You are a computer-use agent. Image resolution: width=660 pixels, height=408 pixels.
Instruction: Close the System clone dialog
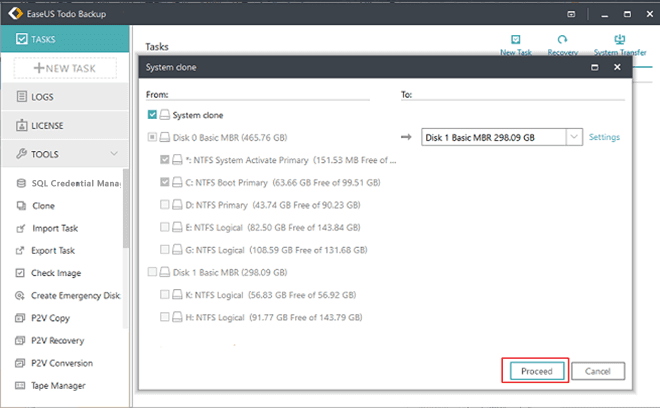617,67
